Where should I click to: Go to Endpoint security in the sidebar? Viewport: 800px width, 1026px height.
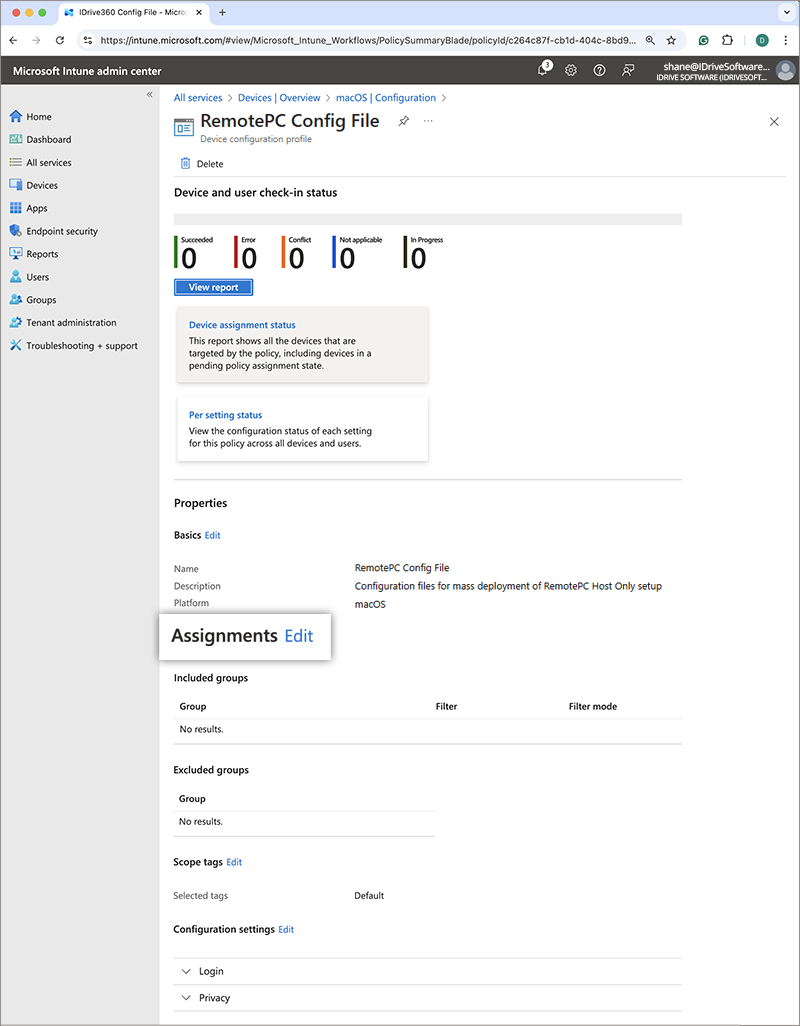62,231
